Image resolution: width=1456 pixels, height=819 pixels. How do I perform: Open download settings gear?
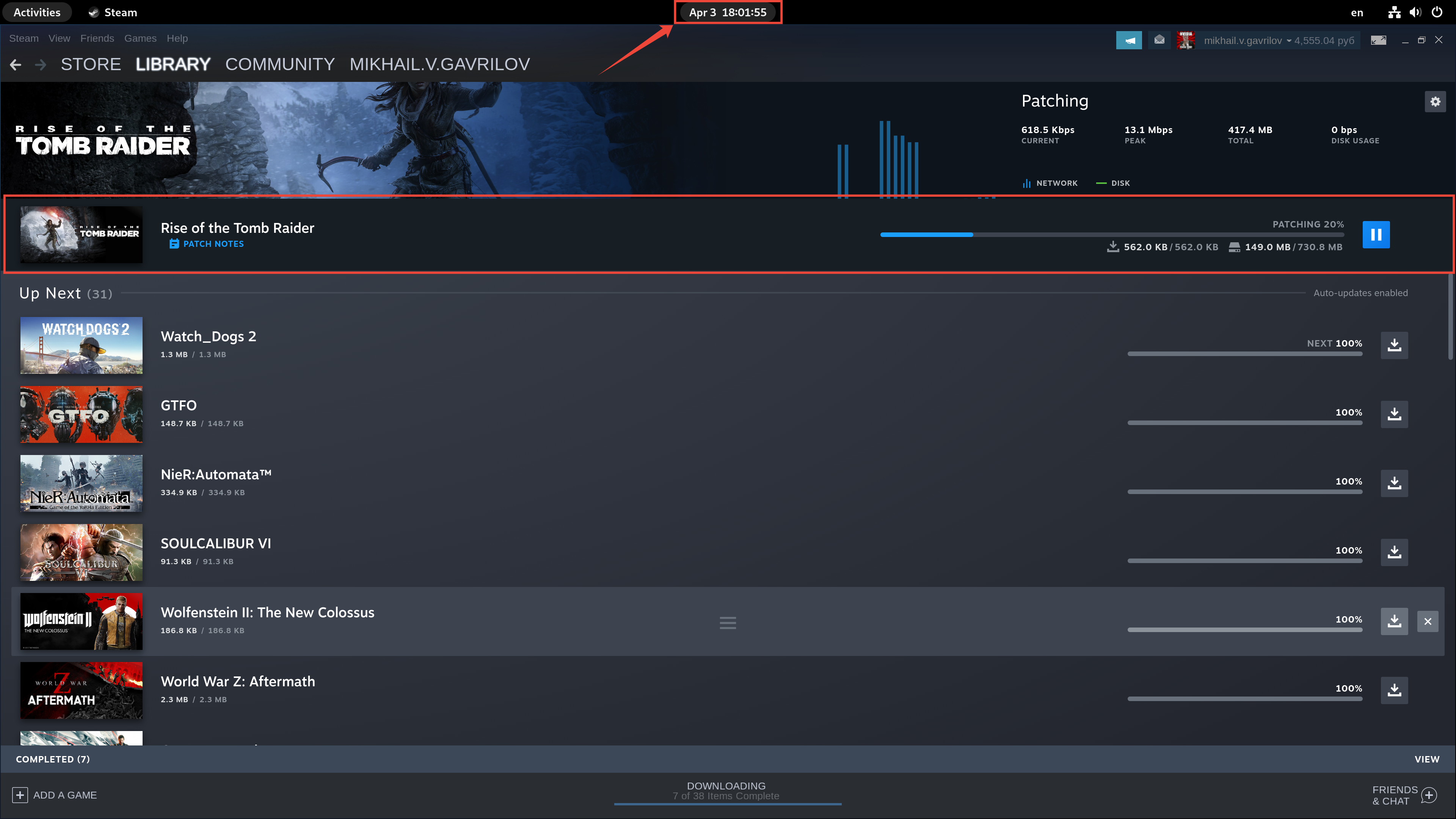pos(1435,102)
